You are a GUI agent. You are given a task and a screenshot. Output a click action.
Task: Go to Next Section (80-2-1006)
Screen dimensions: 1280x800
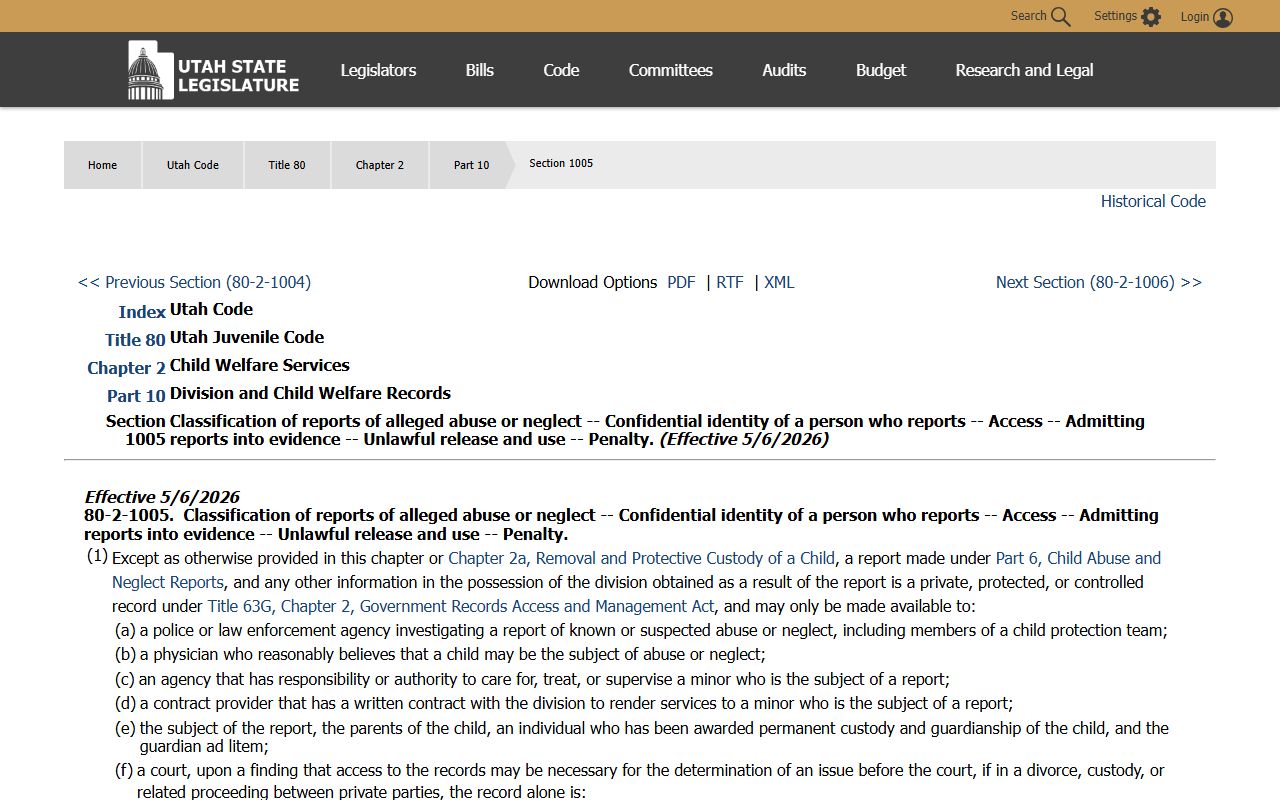(x=1099, y=282)
